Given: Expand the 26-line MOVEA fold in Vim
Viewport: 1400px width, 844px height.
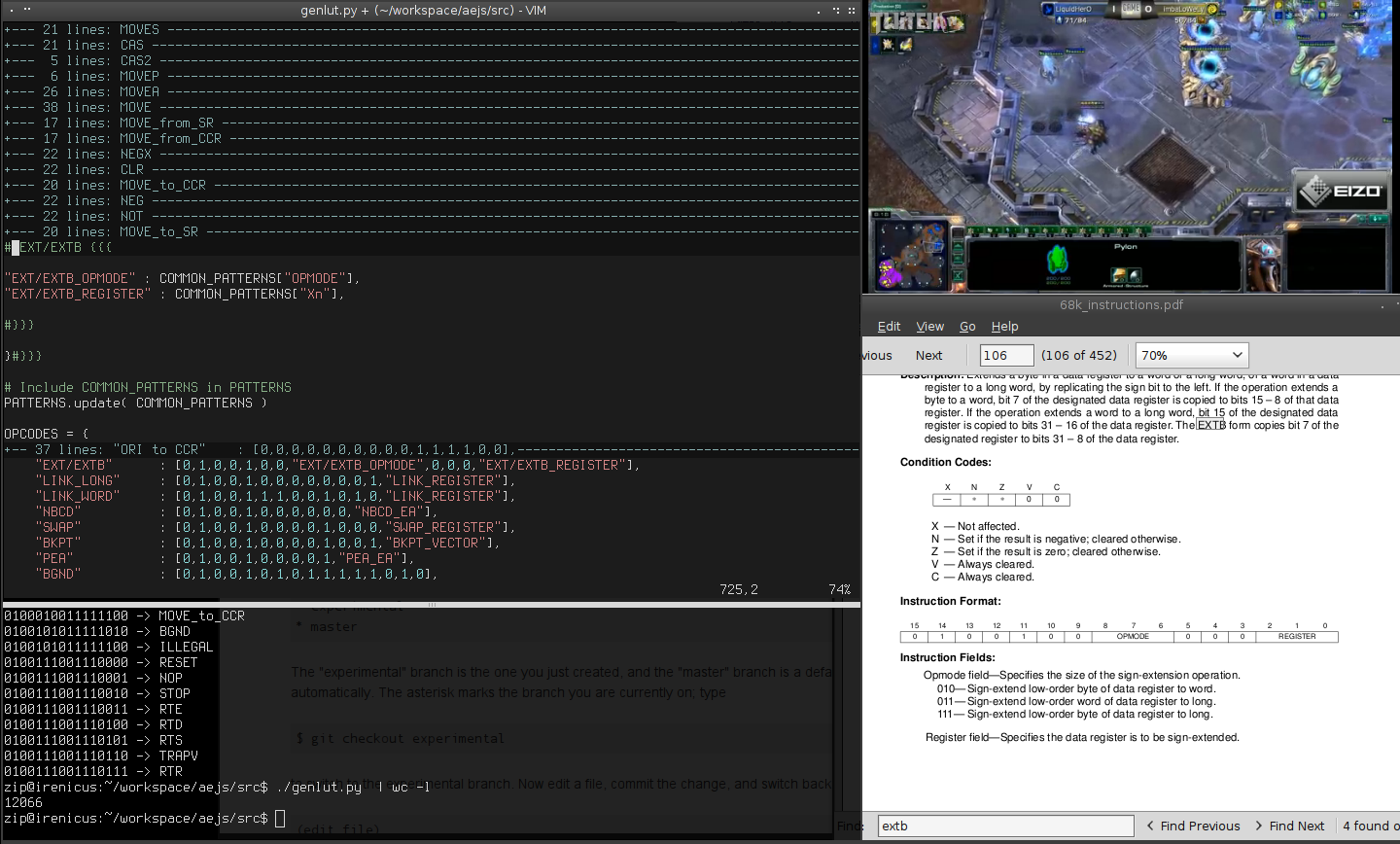Looking at the screenshot, I should click(x=431, y=91).
